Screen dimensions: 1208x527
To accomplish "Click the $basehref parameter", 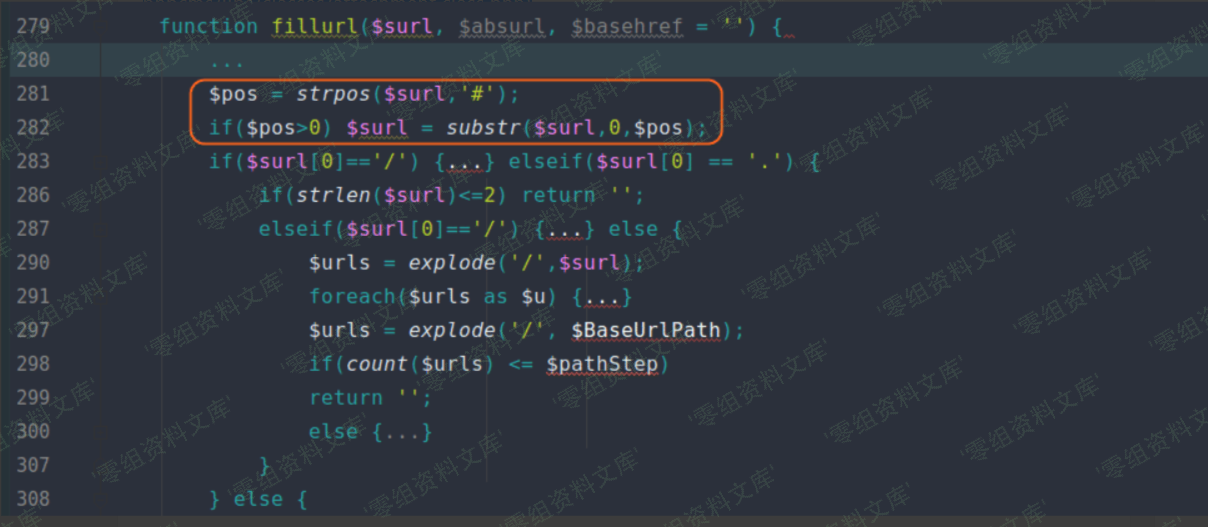I will pos(627,27).
